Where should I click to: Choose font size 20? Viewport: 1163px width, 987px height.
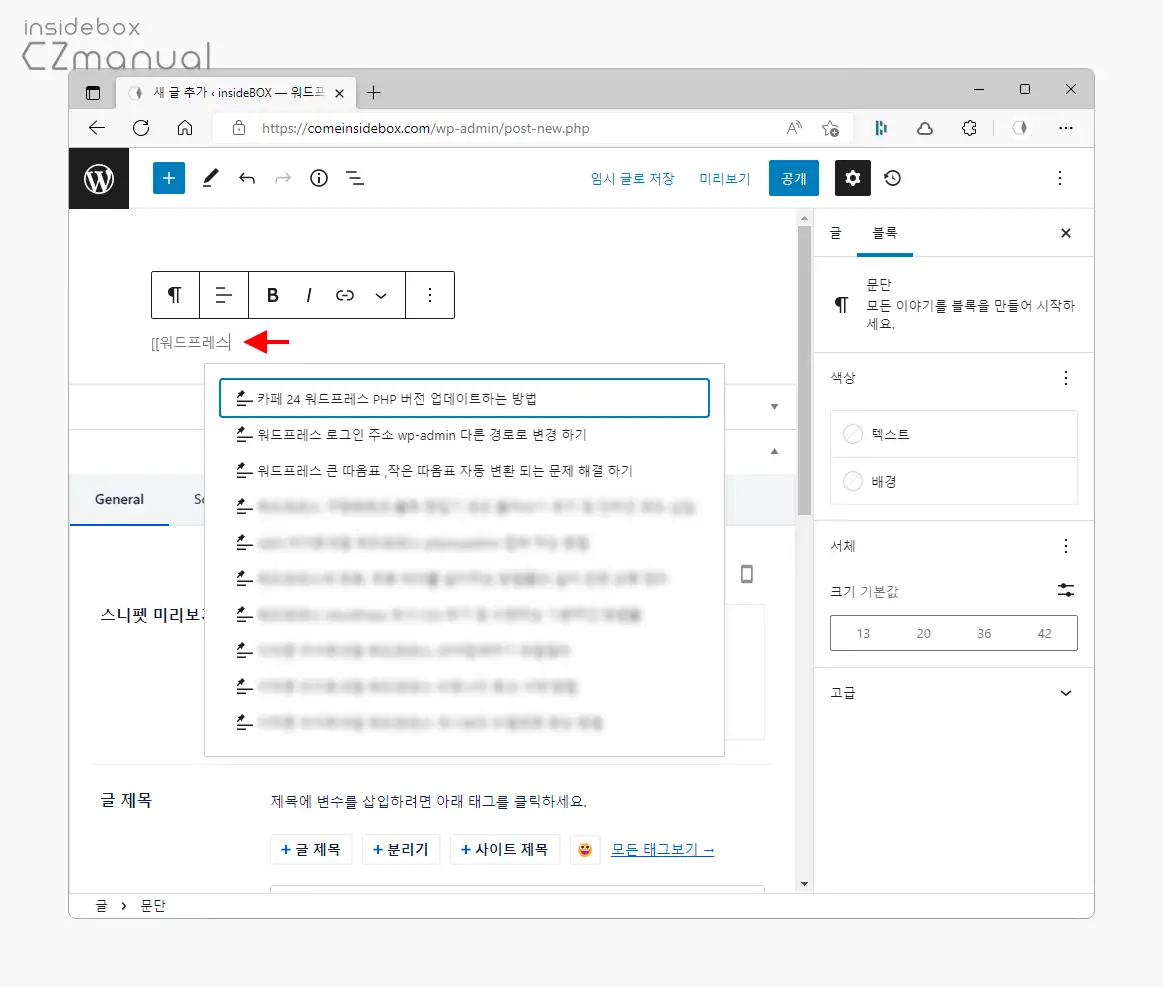(923, 633)
